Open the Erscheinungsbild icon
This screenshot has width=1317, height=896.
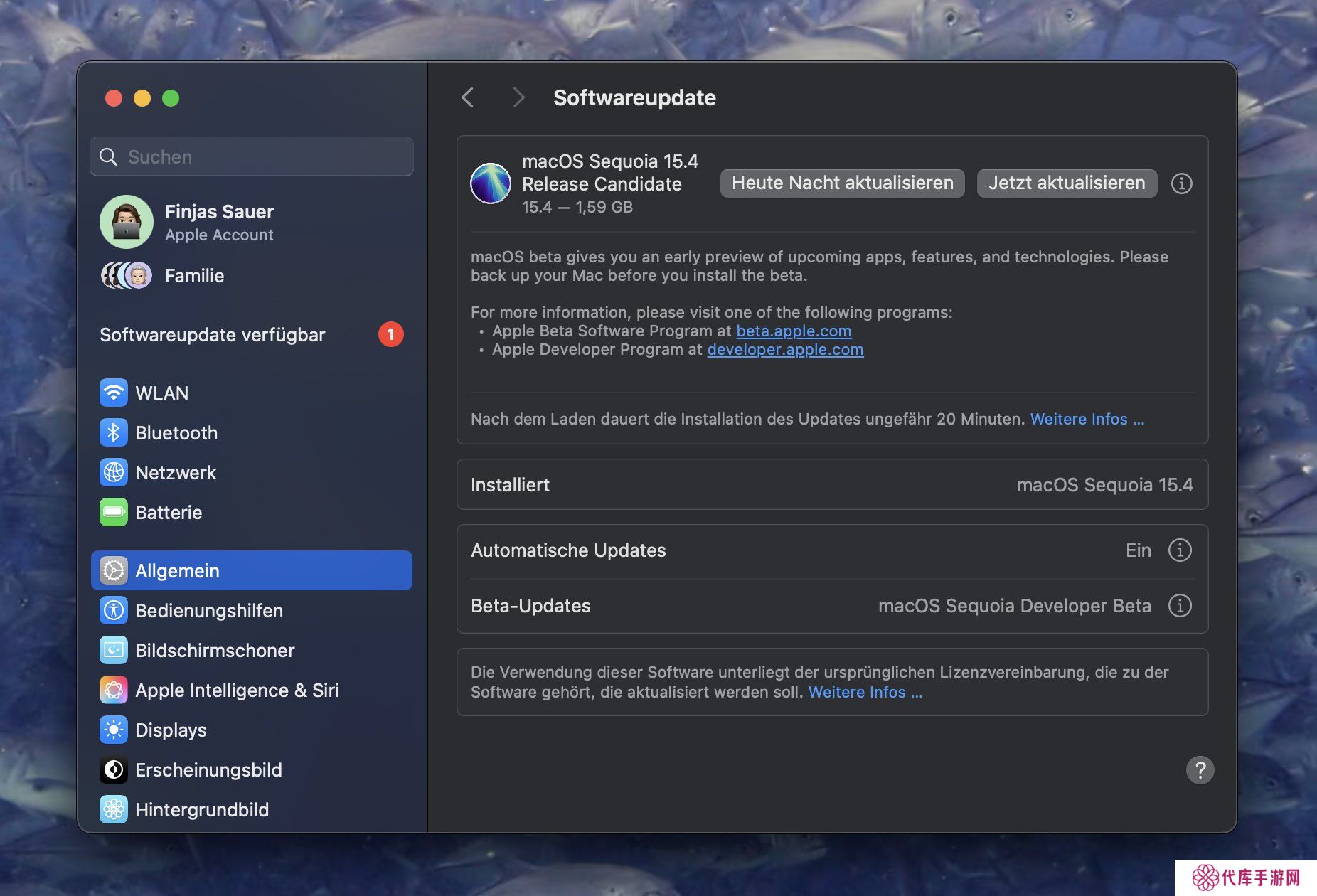click(x=114, y=769)
